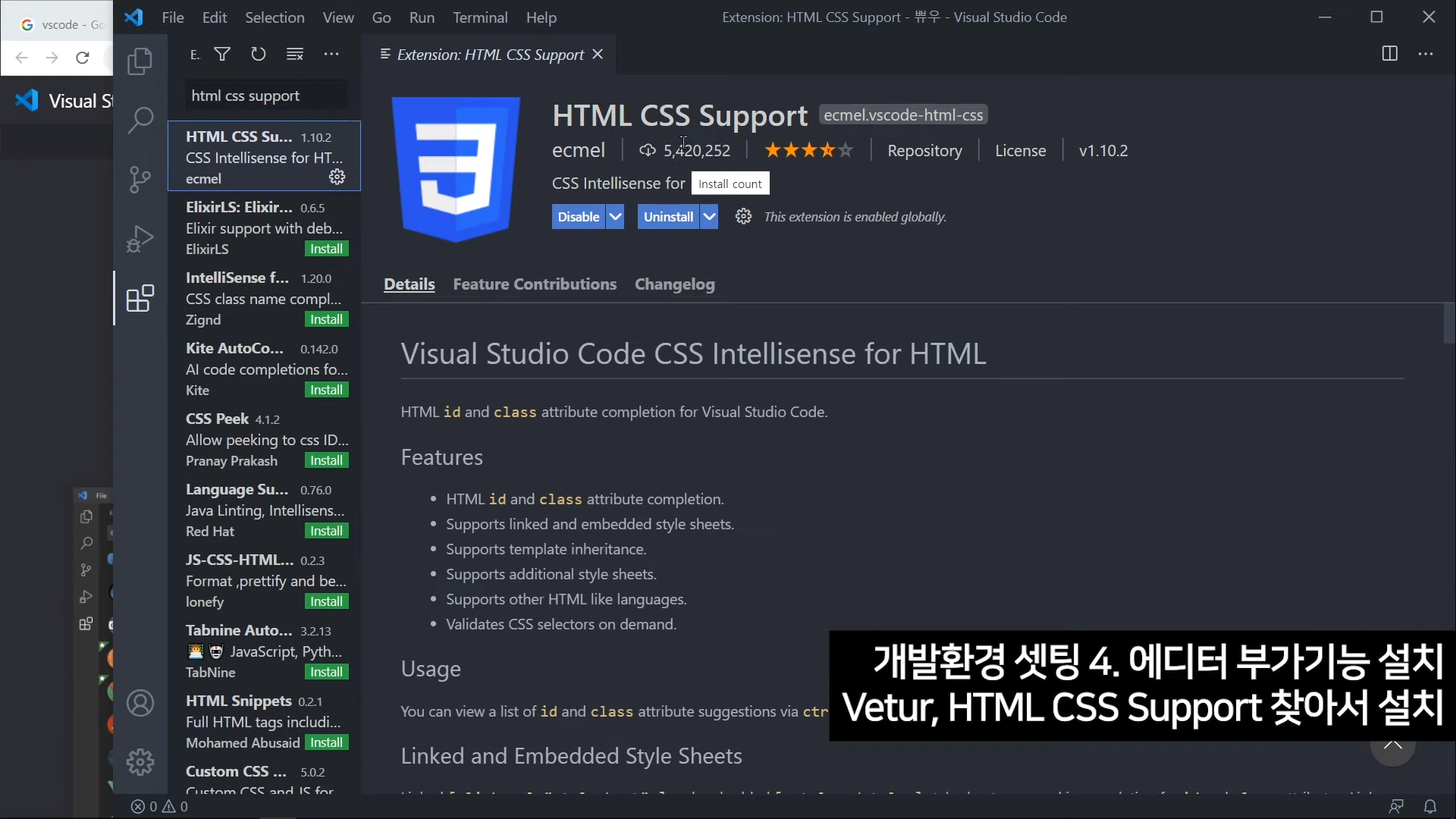Refresh the extensions list
This screenshot has width=1456, height=819.
259,54
